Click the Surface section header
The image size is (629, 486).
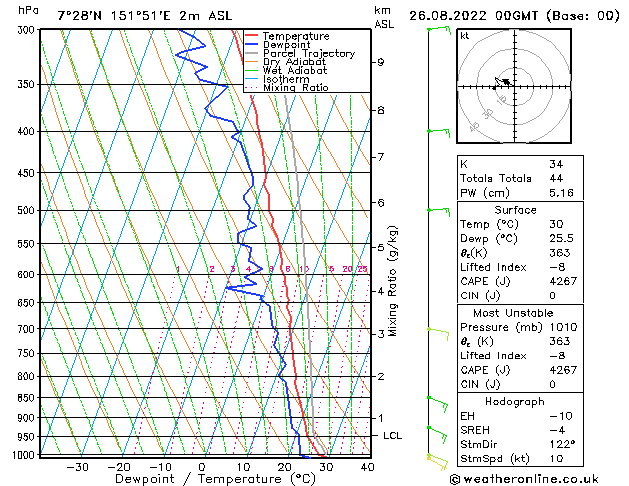click(515, 210)
